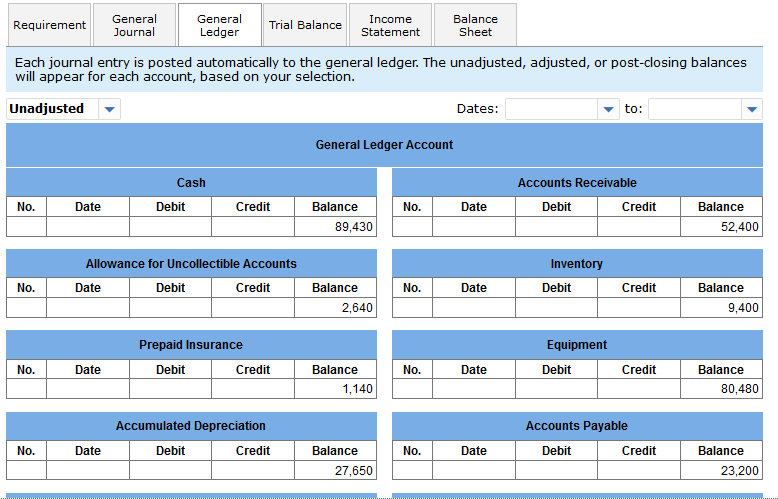778x499 pixels.
Task: Click the No. column header under Accounts Payable
Action: point(412,450)
